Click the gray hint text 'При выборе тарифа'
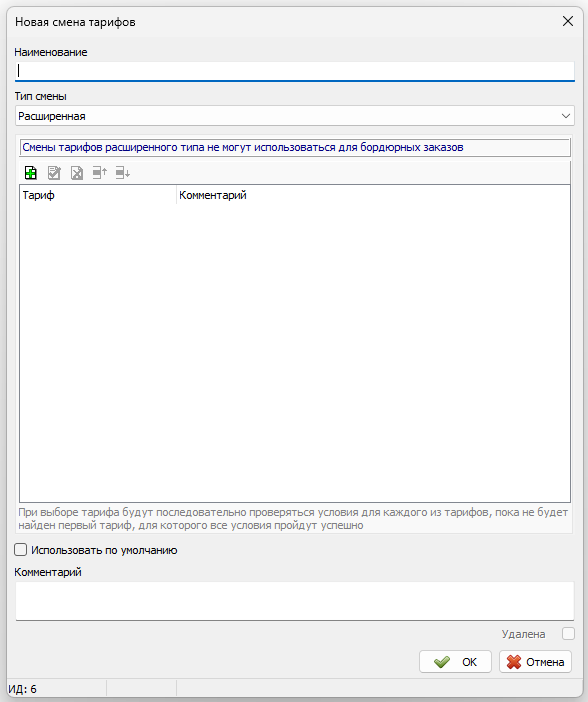Image resolution: width=588 pixels, height=702 pixels. 293,518
